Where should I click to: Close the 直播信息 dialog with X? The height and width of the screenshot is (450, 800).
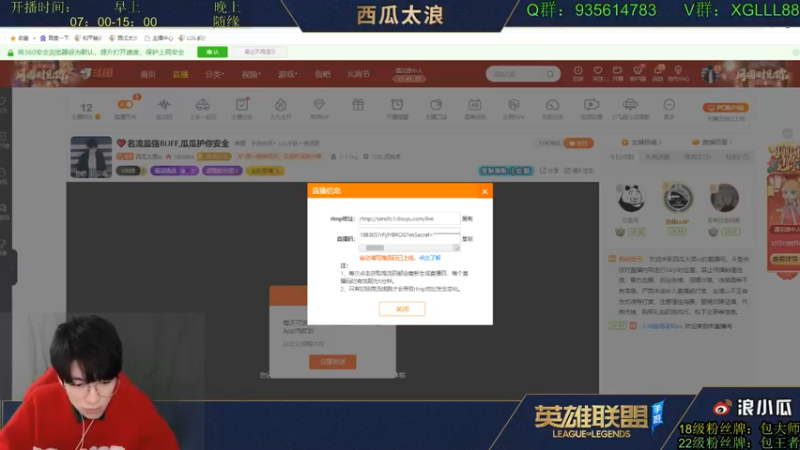click(x=485, y=191)
